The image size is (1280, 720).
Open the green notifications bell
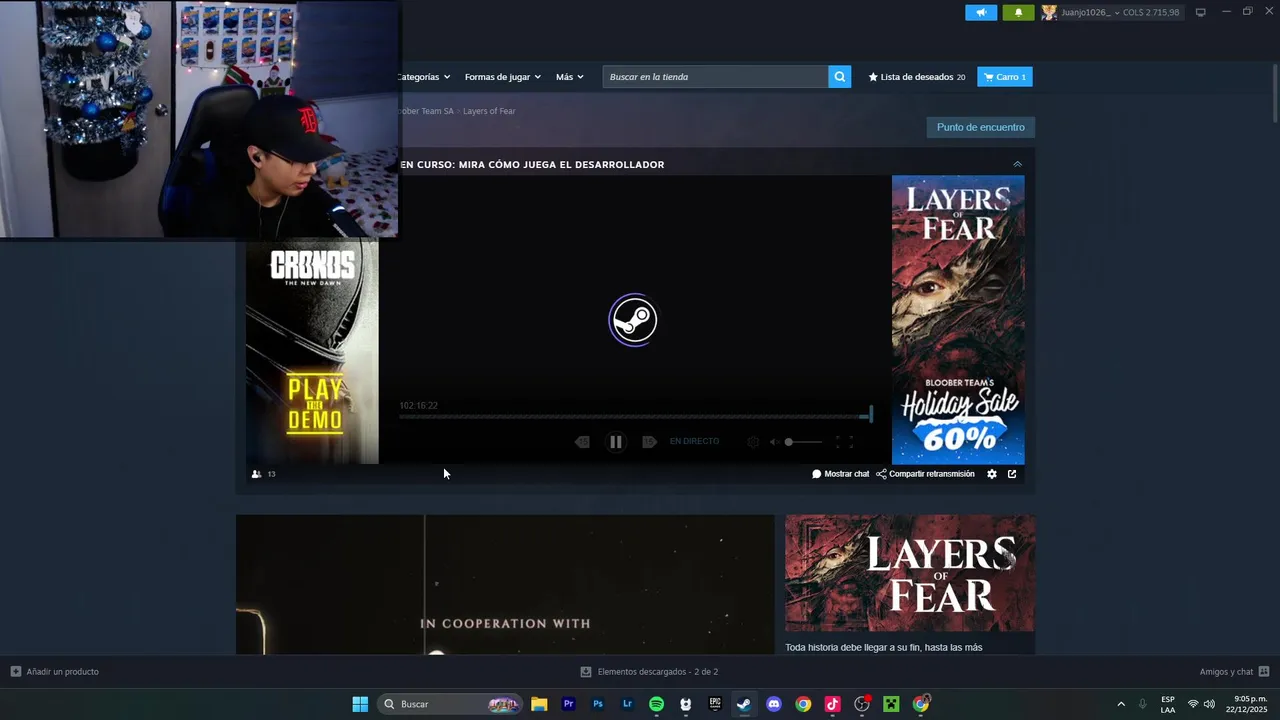(x=1018, y=12)
